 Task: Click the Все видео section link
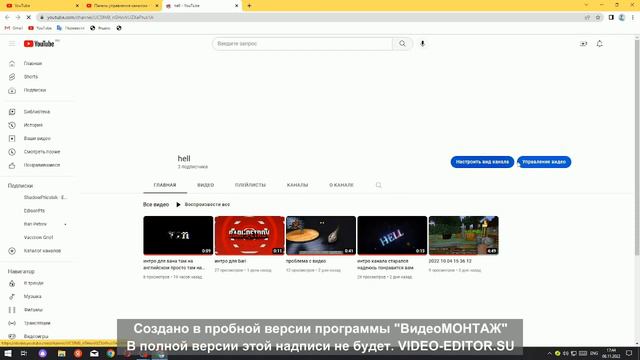pos(156,204)
